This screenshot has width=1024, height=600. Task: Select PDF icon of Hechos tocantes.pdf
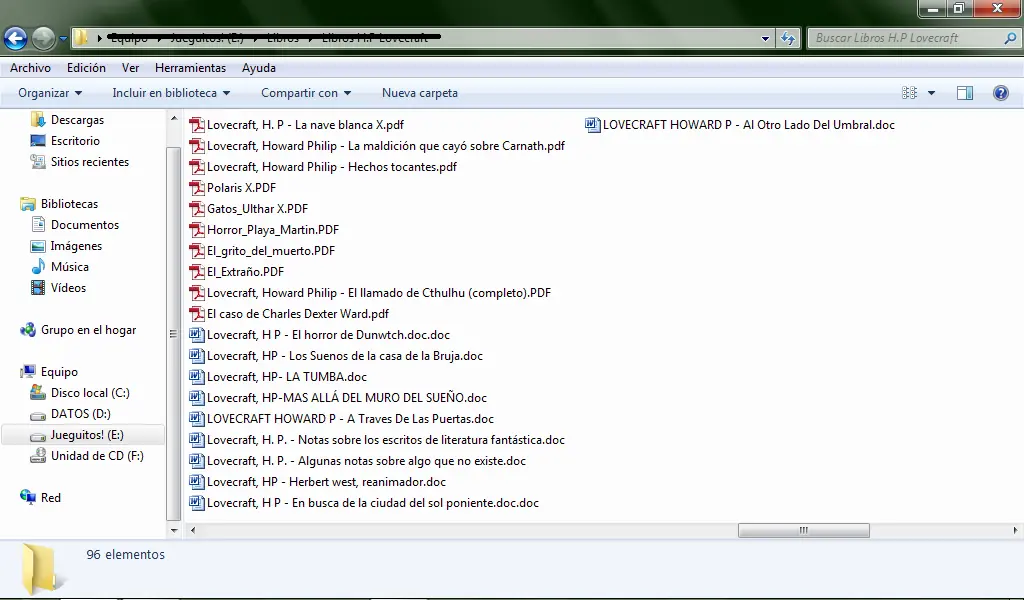pos(197,166)
